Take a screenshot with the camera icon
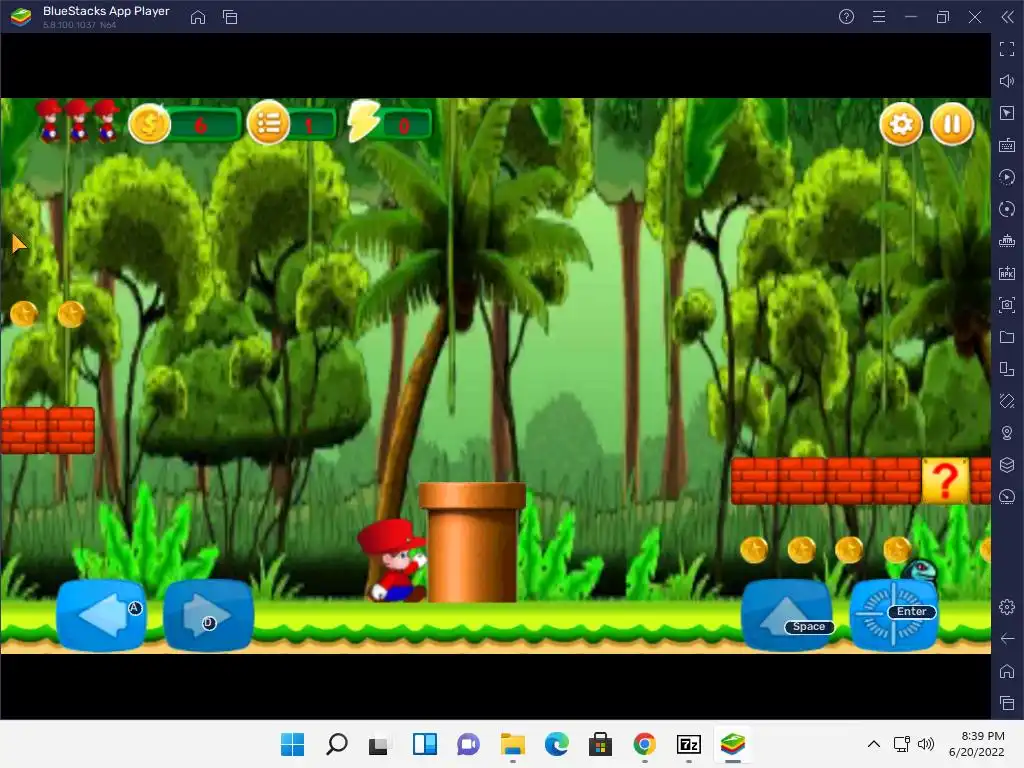 pyautogui.click(x=1007, y=305)
